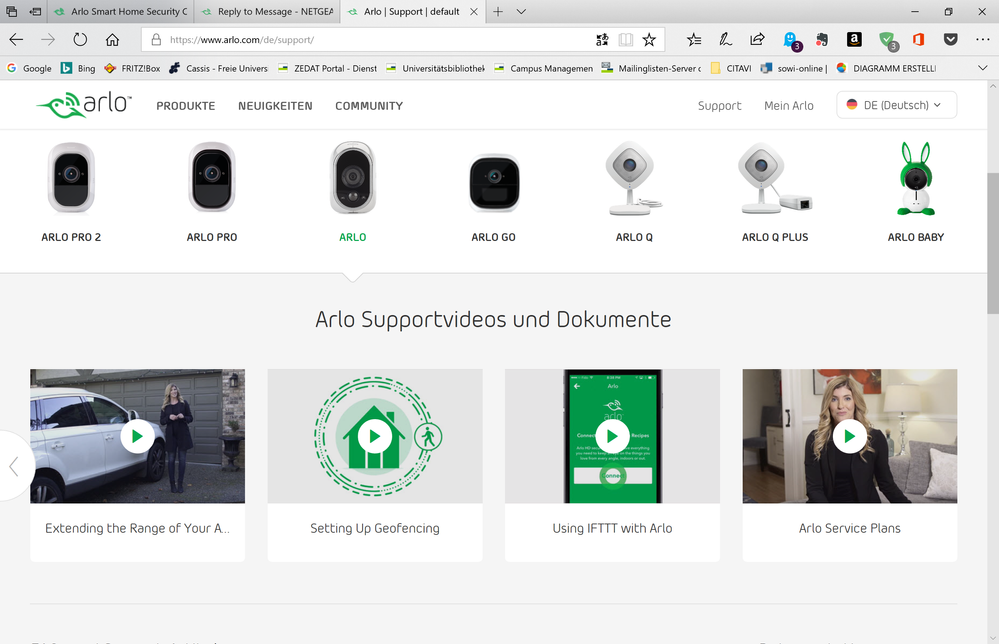Open the Mein Arlo link
The width and height of the screenshot is (999, 644).
(x=789, y=106)
